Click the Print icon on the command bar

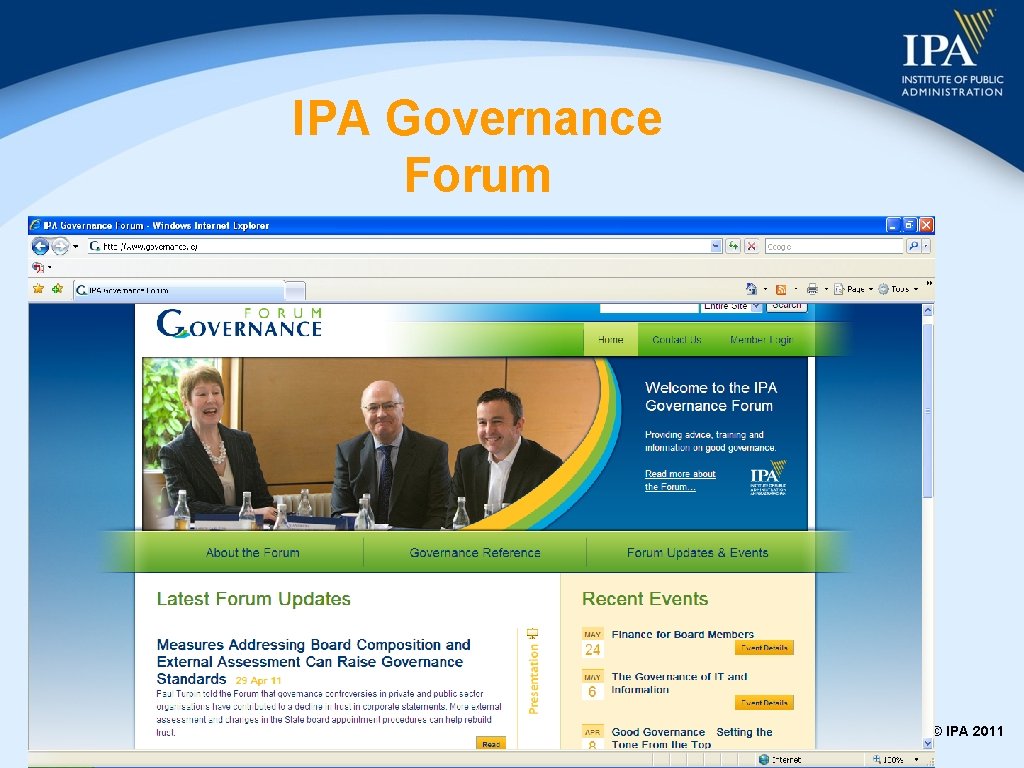pos(812,289)
